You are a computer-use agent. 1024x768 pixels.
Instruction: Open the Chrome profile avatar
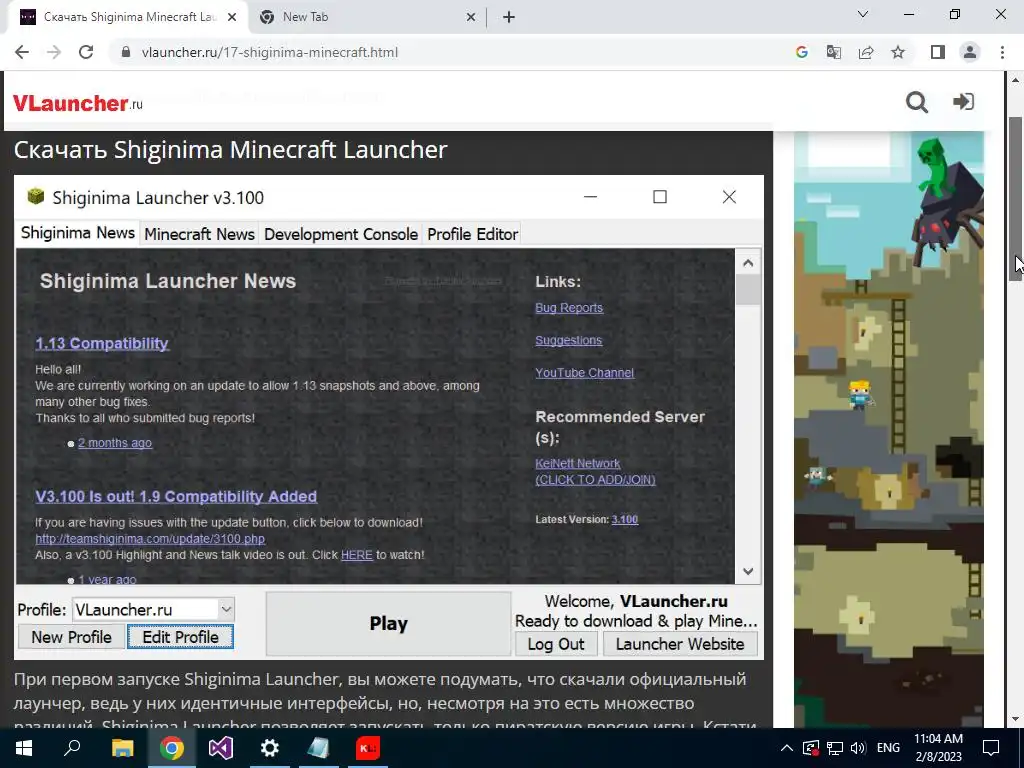coord(970,52)
